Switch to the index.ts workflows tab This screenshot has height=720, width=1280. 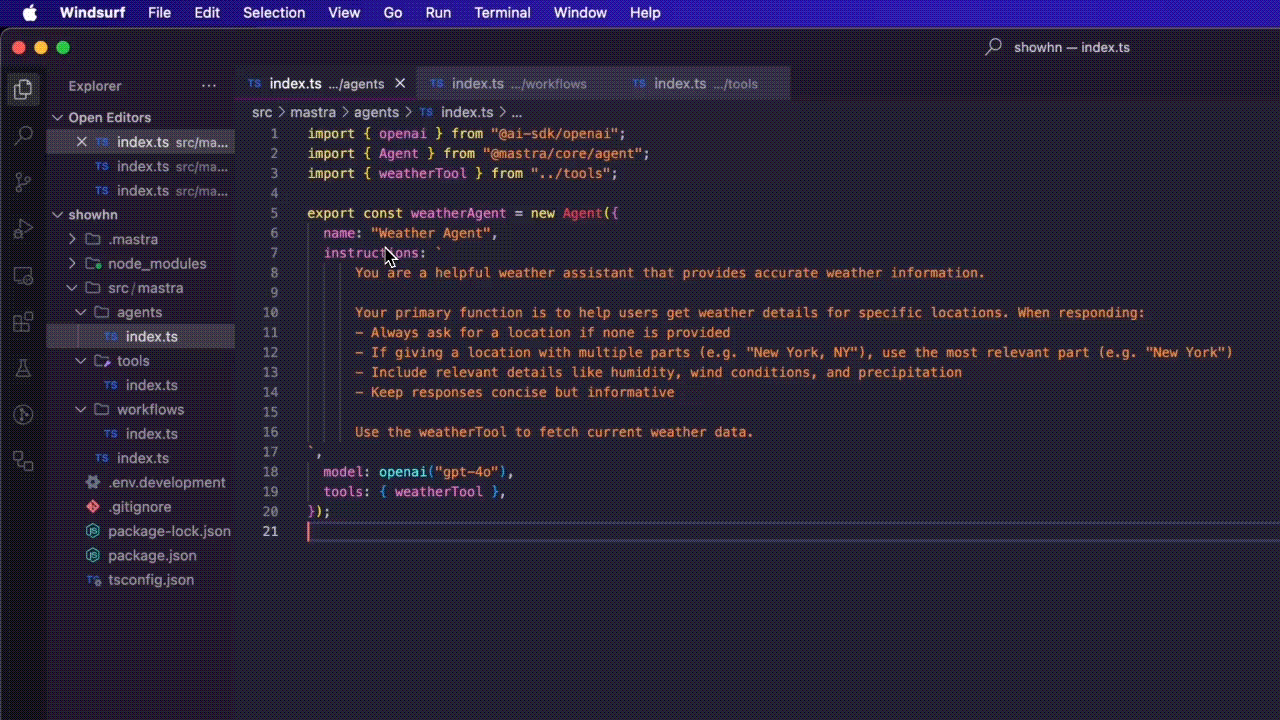pos(518,84)
